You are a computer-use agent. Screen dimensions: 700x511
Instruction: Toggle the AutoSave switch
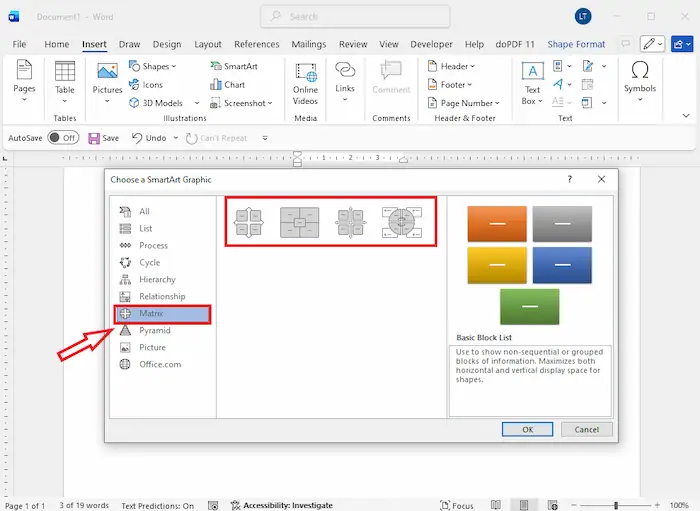pos(63,138)
